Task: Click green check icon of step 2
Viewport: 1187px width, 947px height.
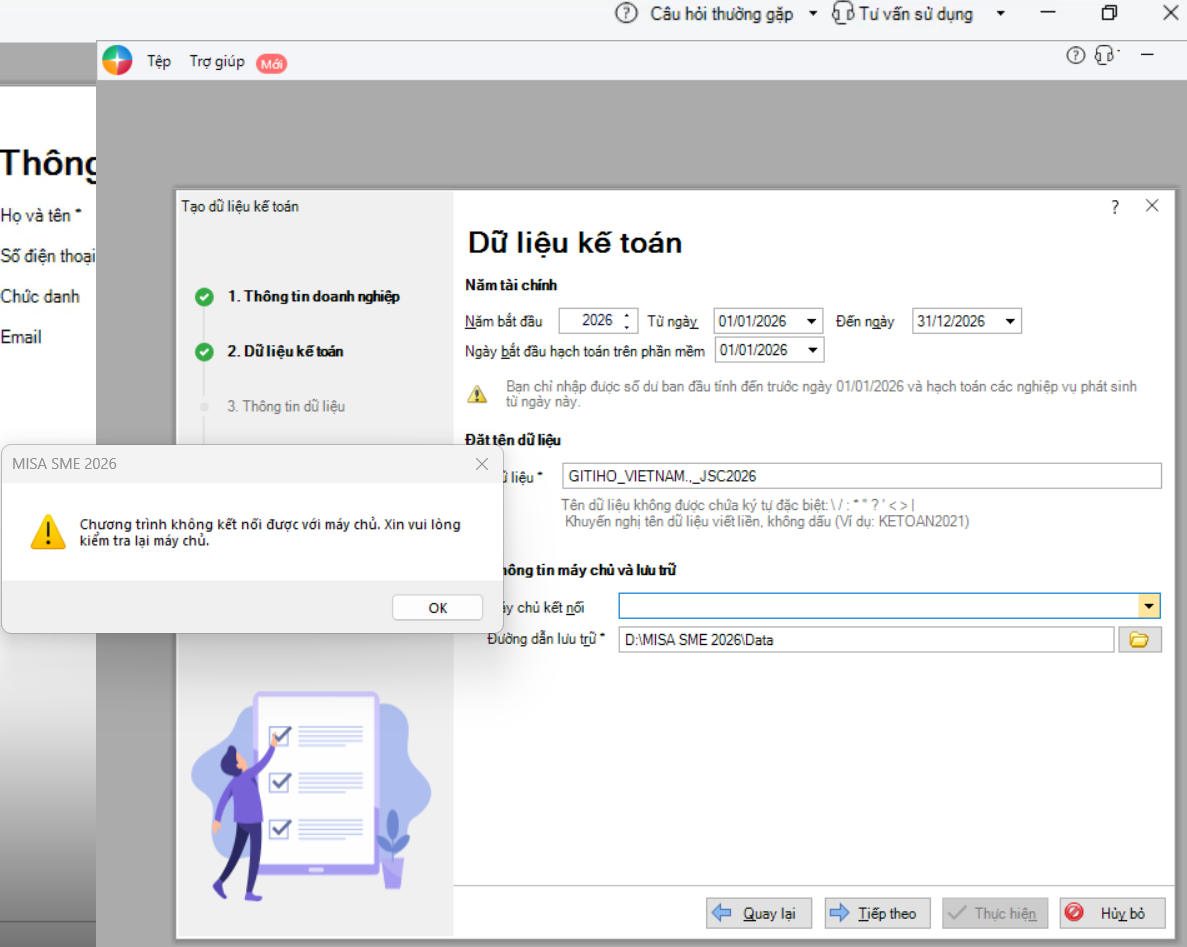Action: coord(204,352)
